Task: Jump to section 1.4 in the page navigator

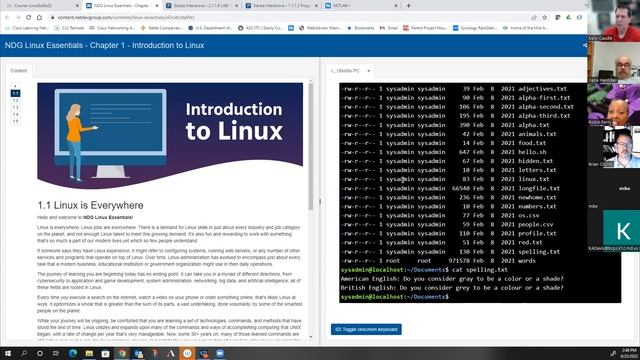Action: (x=15, y=114)
